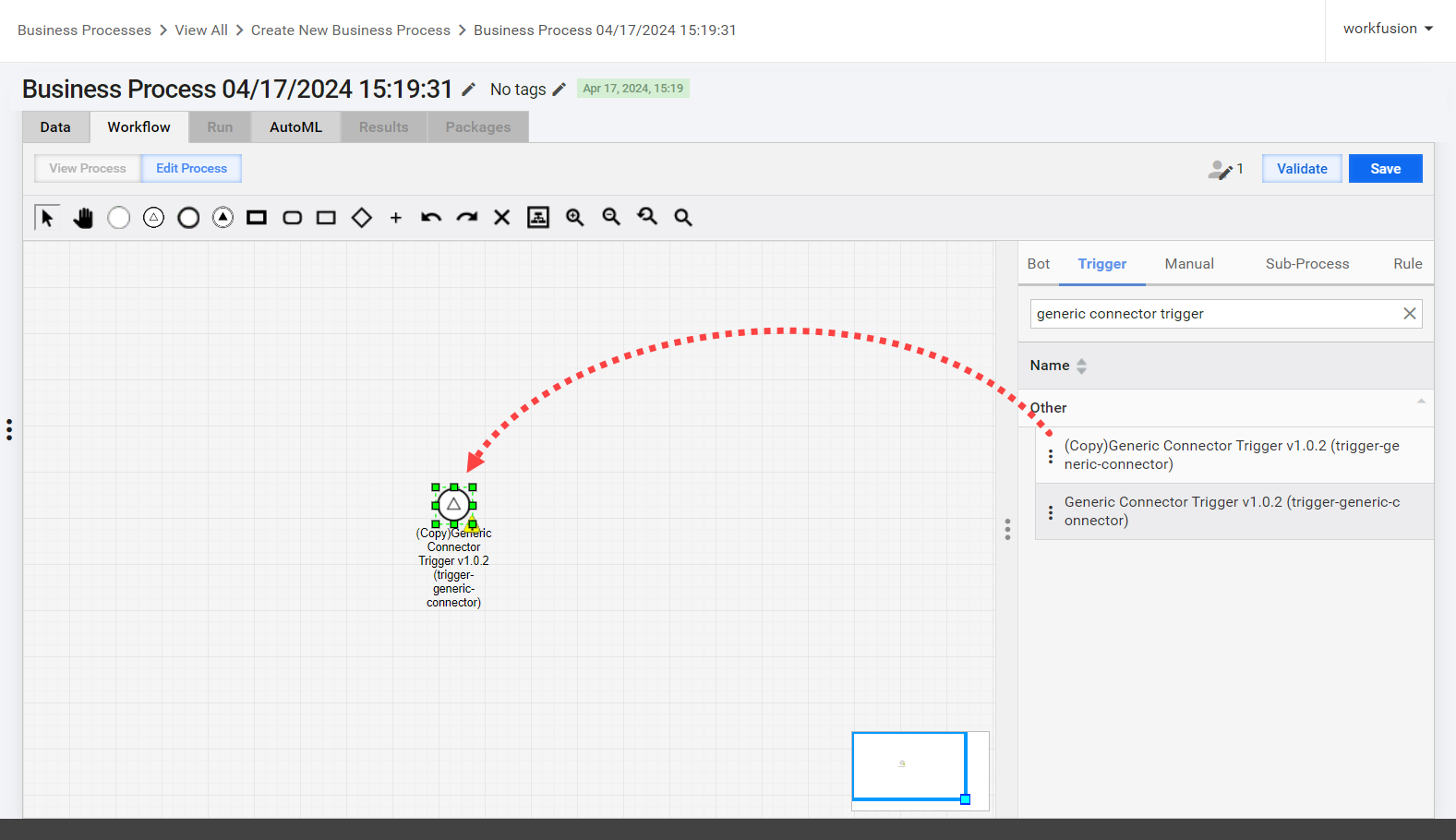
Task: Pick the circle with outlined triangle shape
Action: [x=153, y=218]
